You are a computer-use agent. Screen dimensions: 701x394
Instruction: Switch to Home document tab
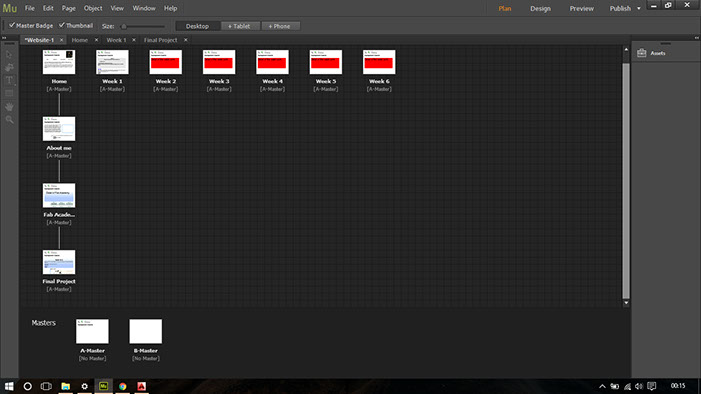(x=80, y=40)
